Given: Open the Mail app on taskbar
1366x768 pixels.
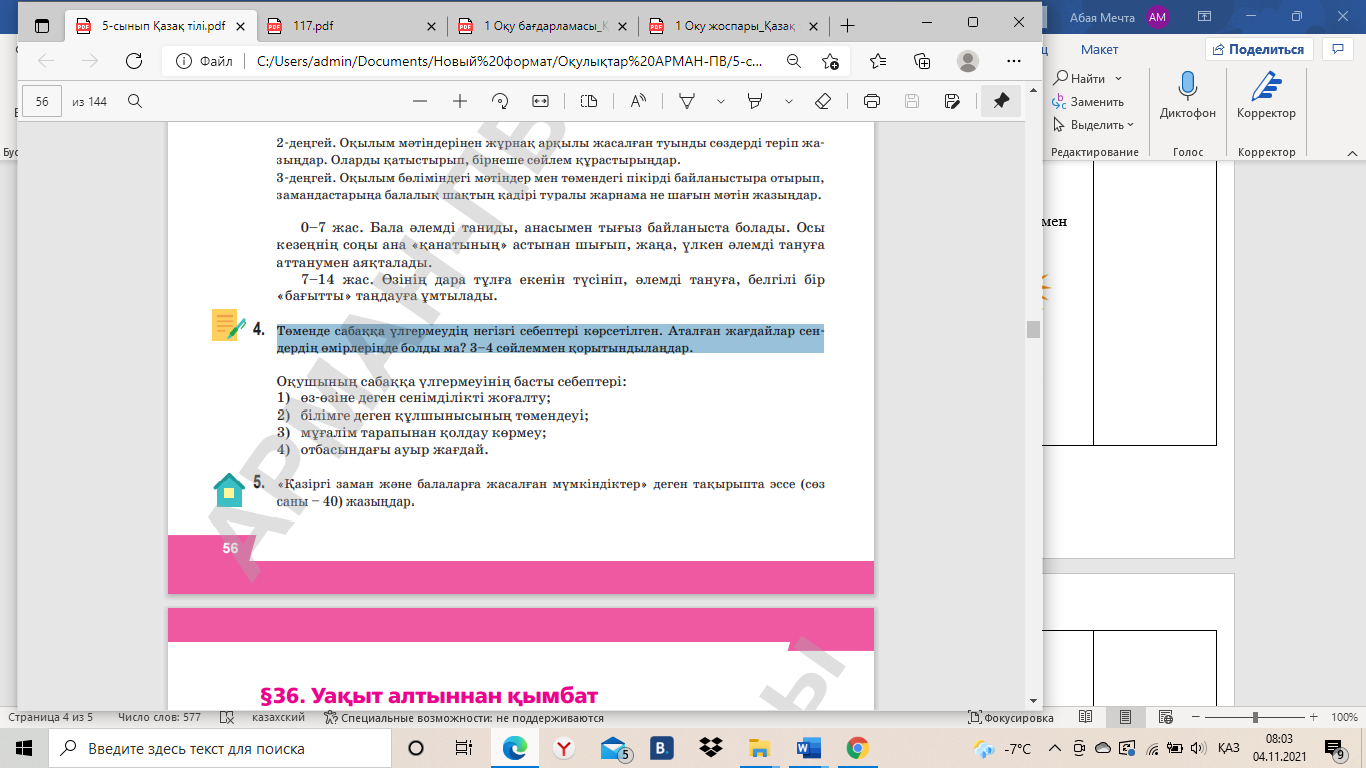Looking at the screenshot, I should pos(614,748).
